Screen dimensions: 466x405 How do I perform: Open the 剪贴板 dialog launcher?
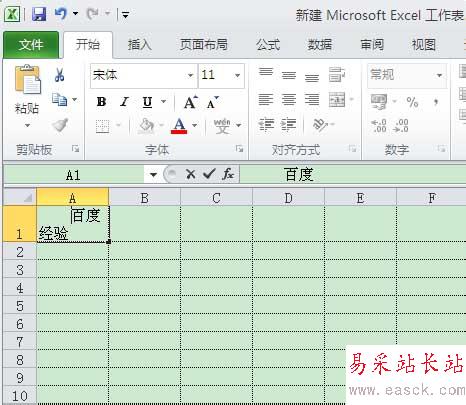point(76,149)
